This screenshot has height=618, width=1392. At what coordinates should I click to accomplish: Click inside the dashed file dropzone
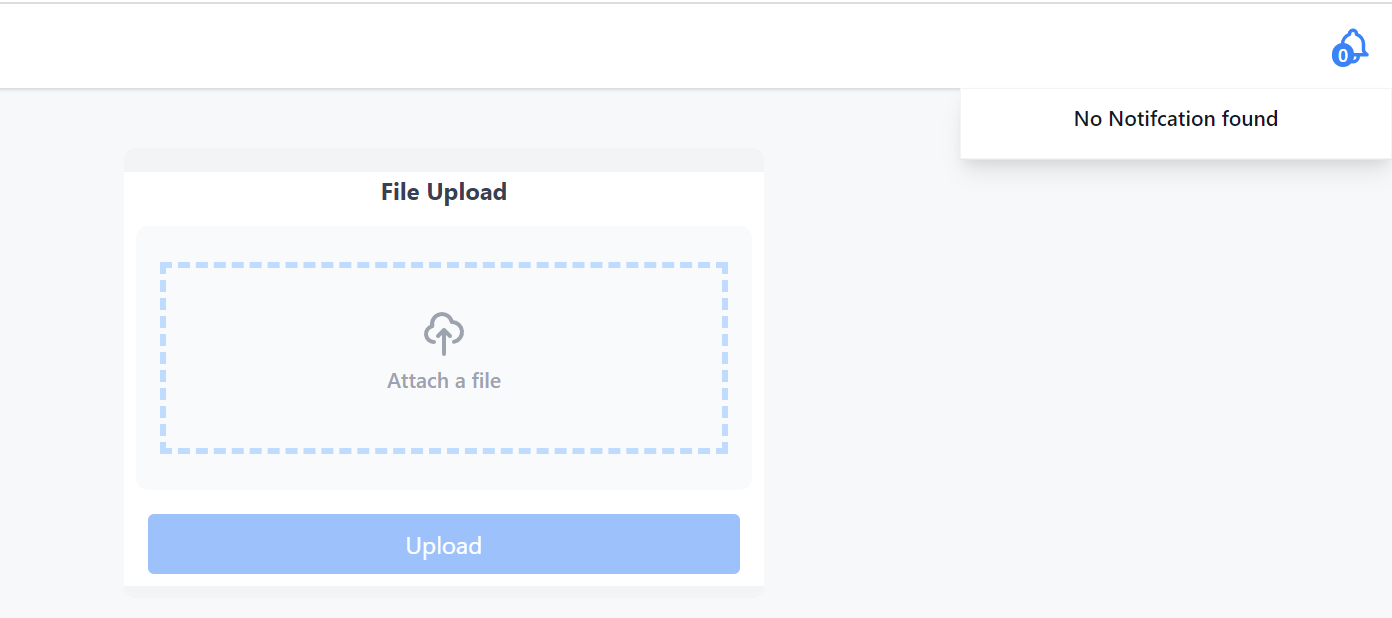pos(443,357)
